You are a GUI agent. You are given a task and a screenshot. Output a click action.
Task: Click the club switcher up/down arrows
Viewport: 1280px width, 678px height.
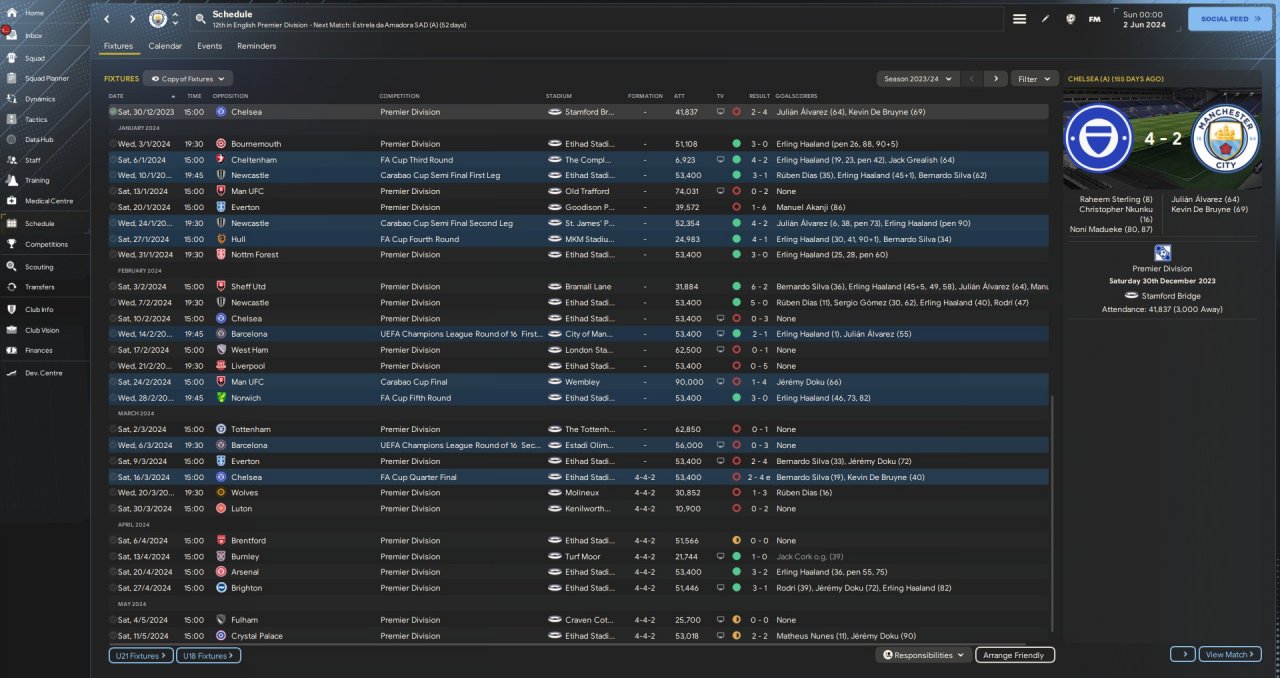coord(176,19)
